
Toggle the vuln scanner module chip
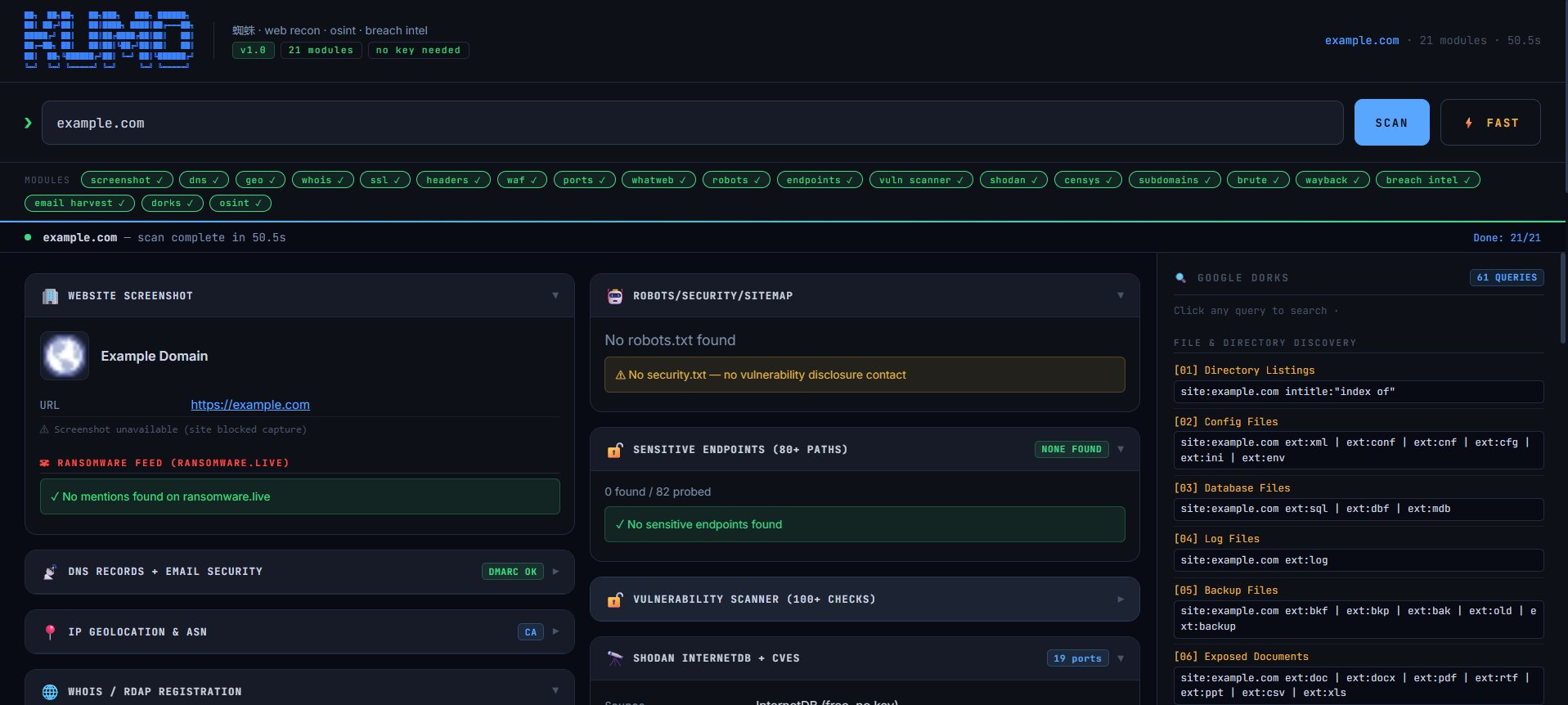click(x=921, y=180)
